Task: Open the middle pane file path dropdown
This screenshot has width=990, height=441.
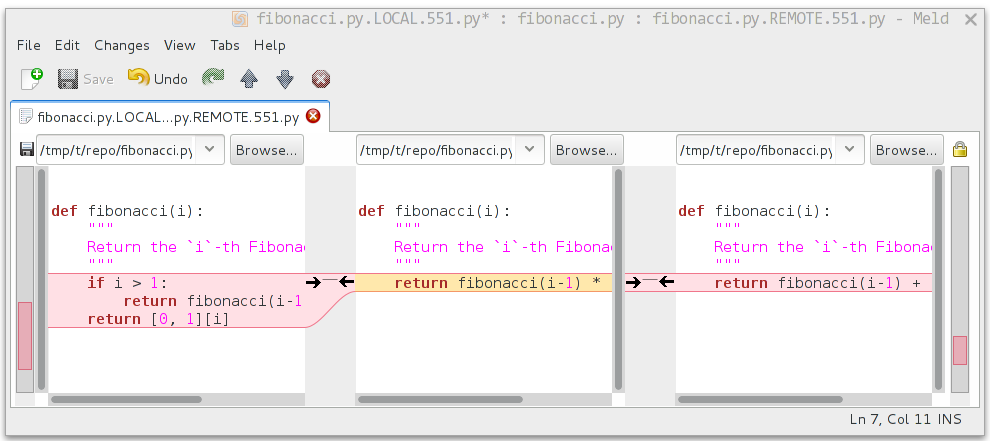Action: 529,150
